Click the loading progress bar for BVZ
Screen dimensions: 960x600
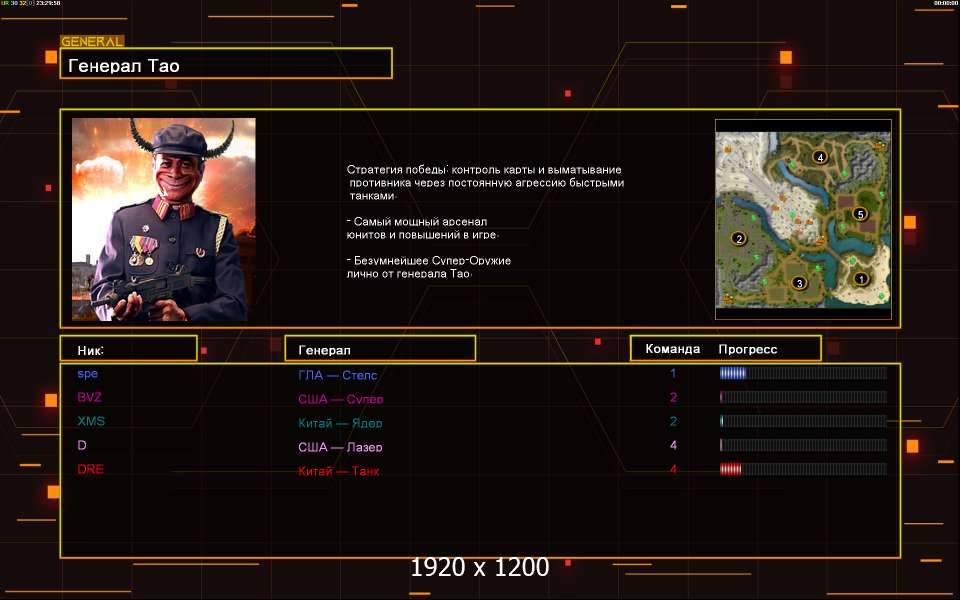(803, 397)
